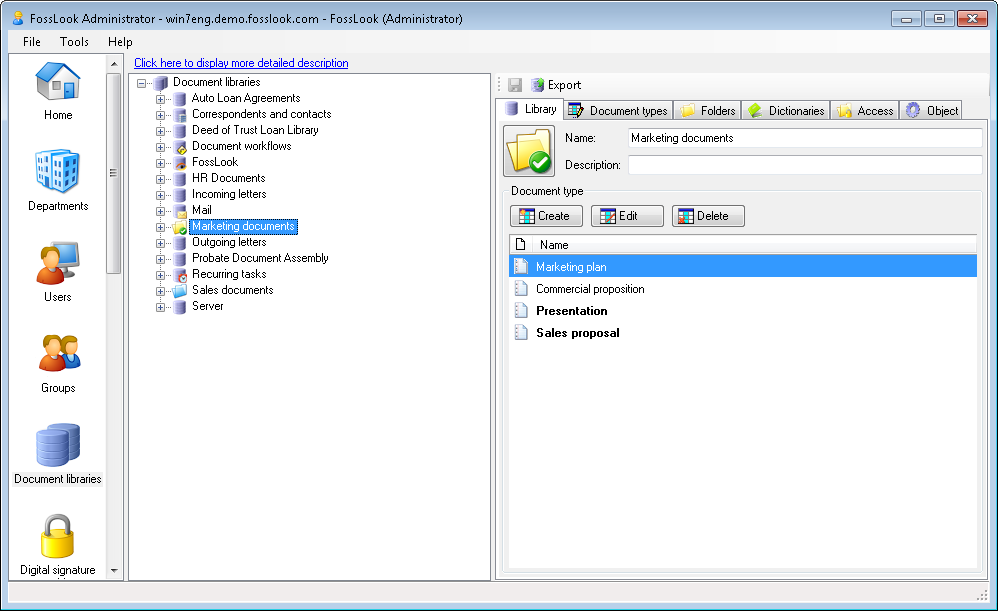Click the Presentation document icon
998x611 pixels.
(x=521, y=311)
